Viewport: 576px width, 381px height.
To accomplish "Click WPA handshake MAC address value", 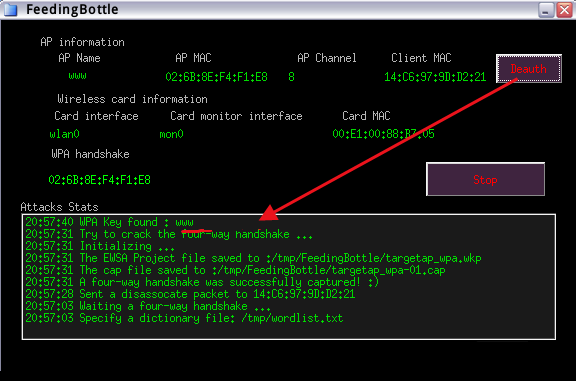I will [x=99, y=180].
